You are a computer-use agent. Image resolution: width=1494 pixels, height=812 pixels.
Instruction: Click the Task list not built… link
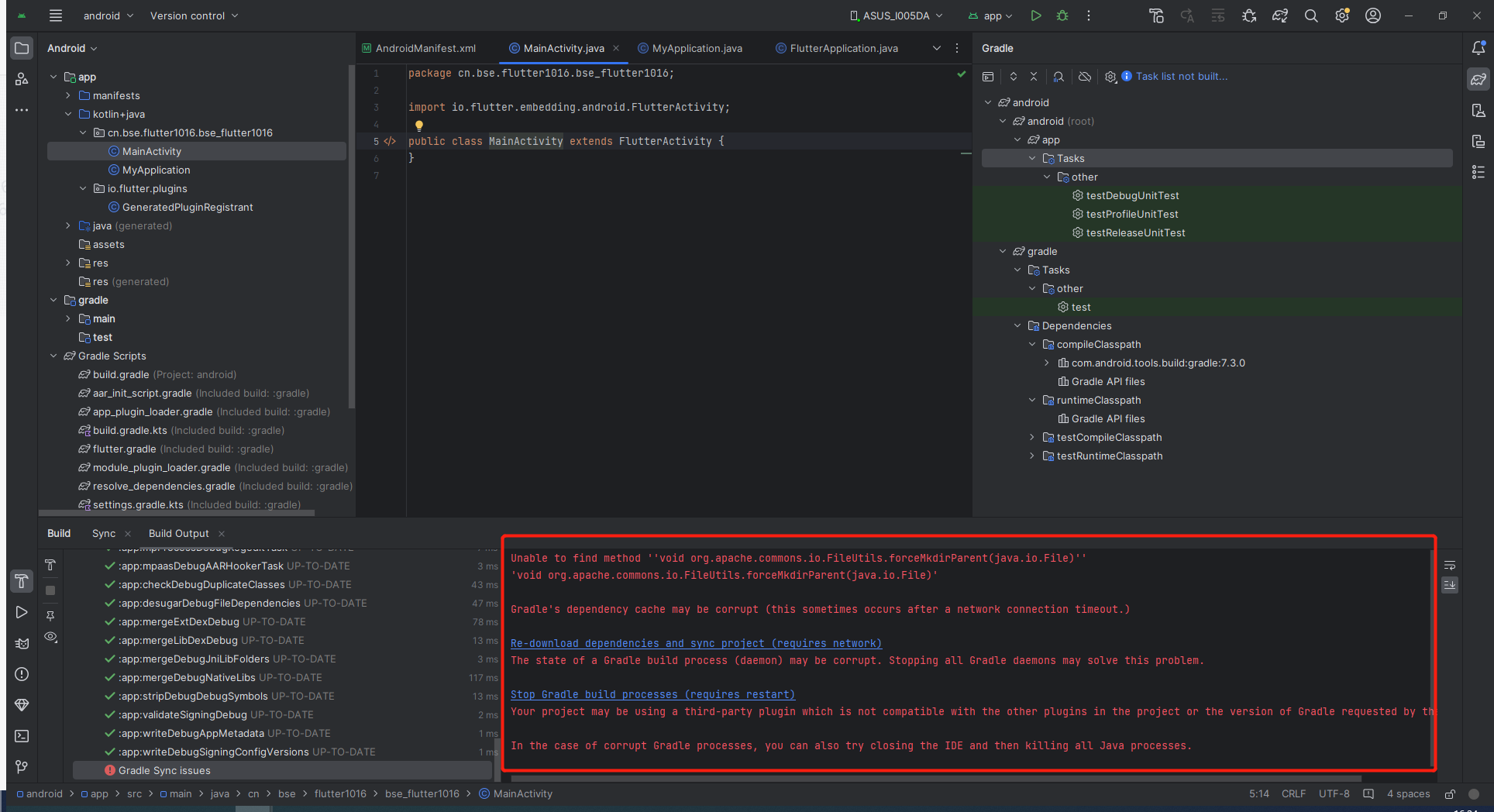1182,77
